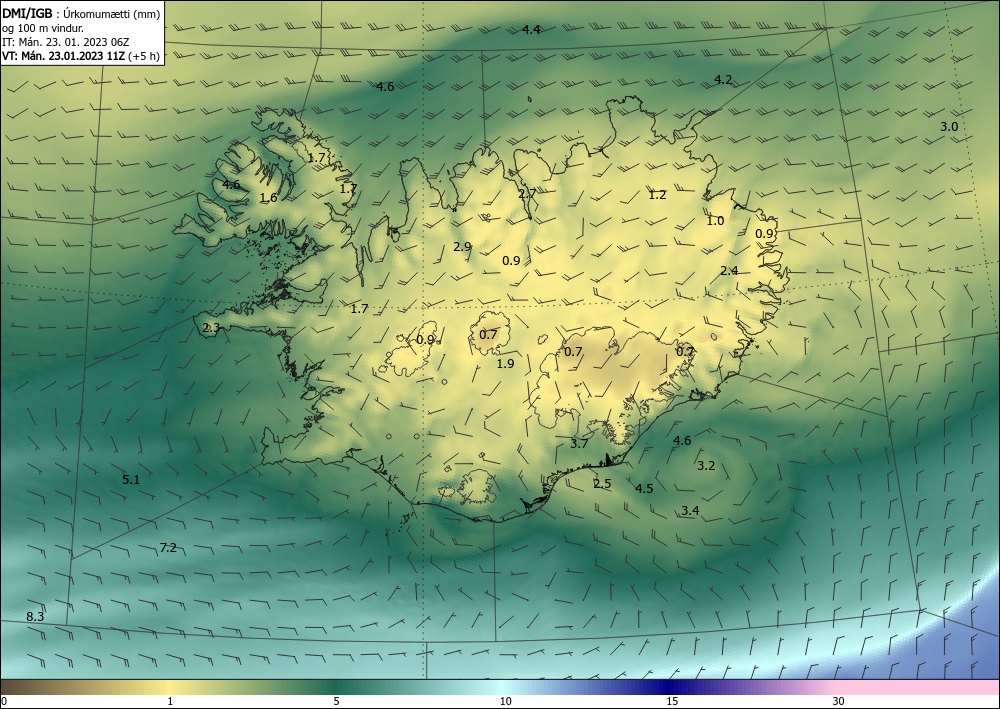The height and width of the screenshot is (709, 1000).
Task: Click the map value 3.0
Action: [x=949, y=127]
